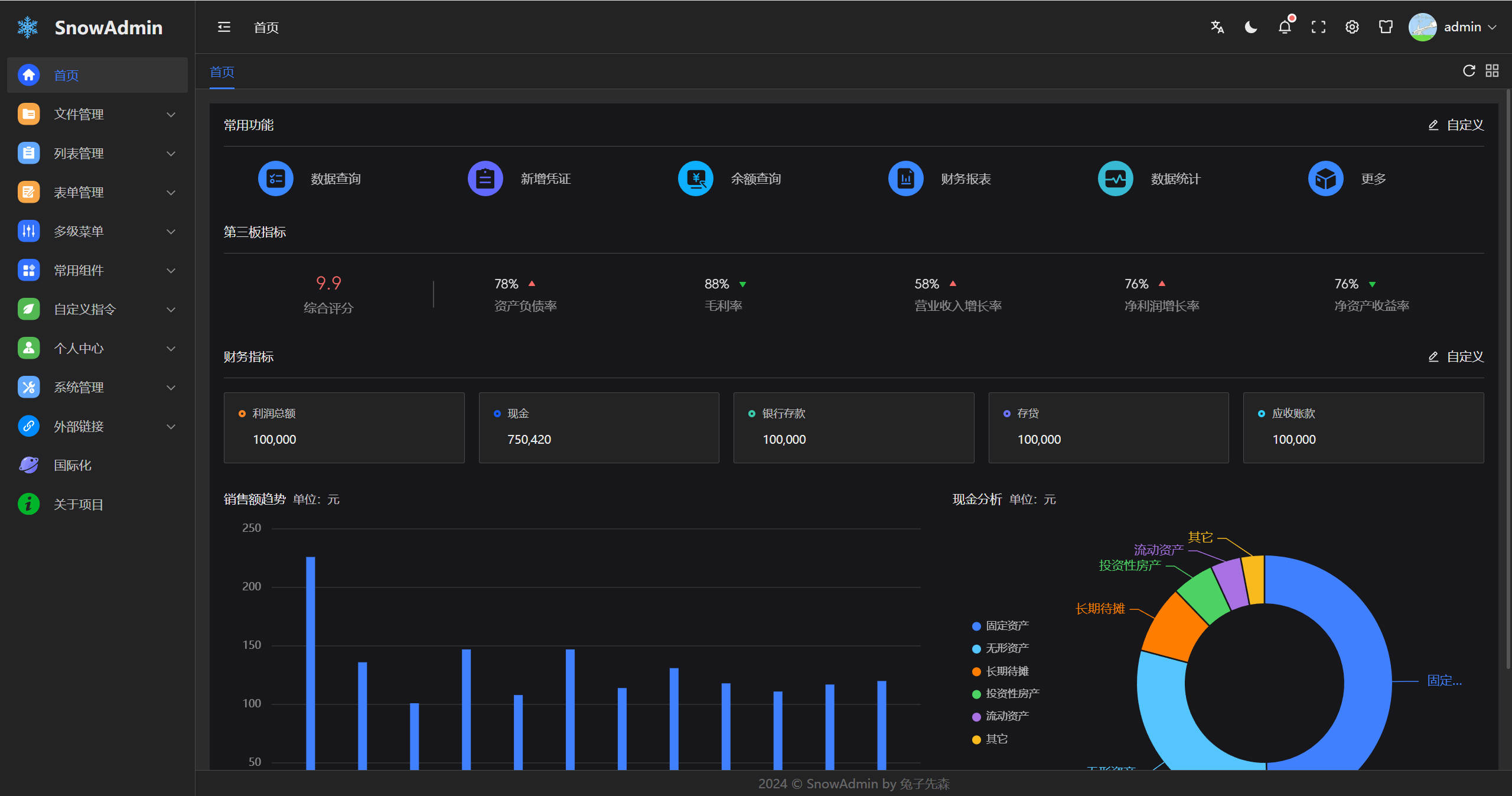This screenshot has height=796, width=1512.
Task: Open the 数据查询 shortcut icon
Action: [x=276, y=178]
